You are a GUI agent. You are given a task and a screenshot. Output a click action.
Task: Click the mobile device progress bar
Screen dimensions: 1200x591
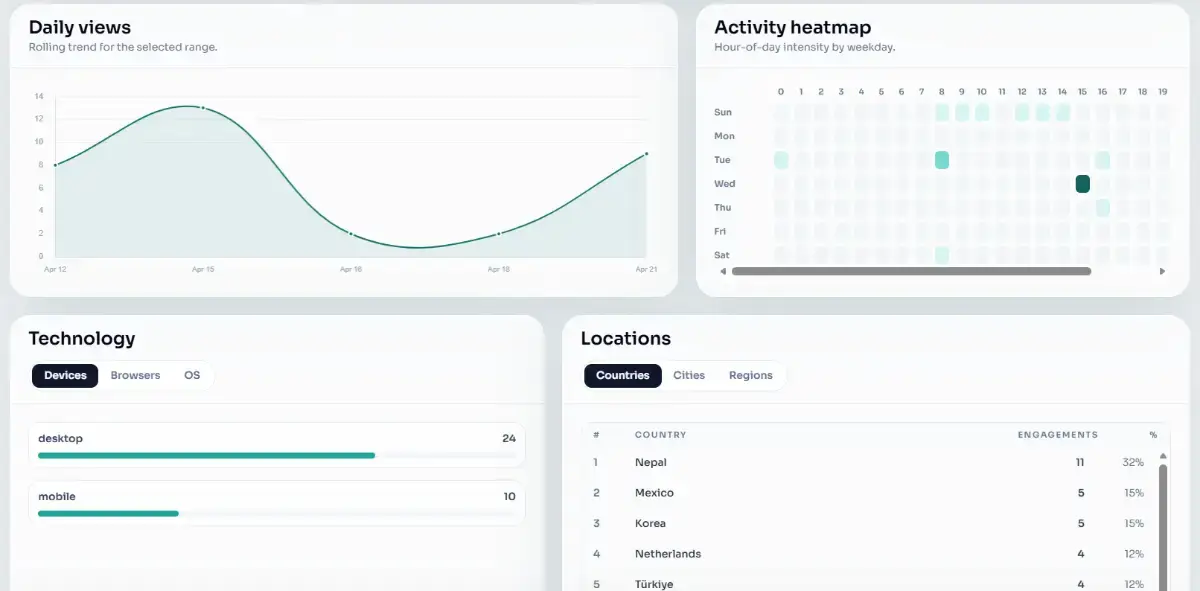pos(277,513)
